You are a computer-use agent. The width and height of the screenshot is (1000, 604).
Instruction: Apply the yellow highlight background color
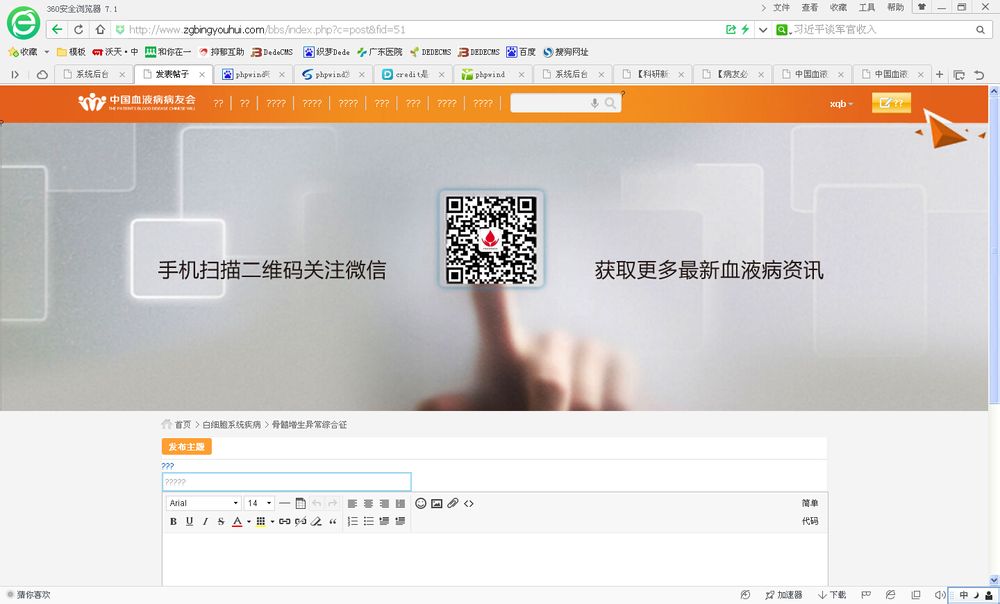(x=260, y=521)
